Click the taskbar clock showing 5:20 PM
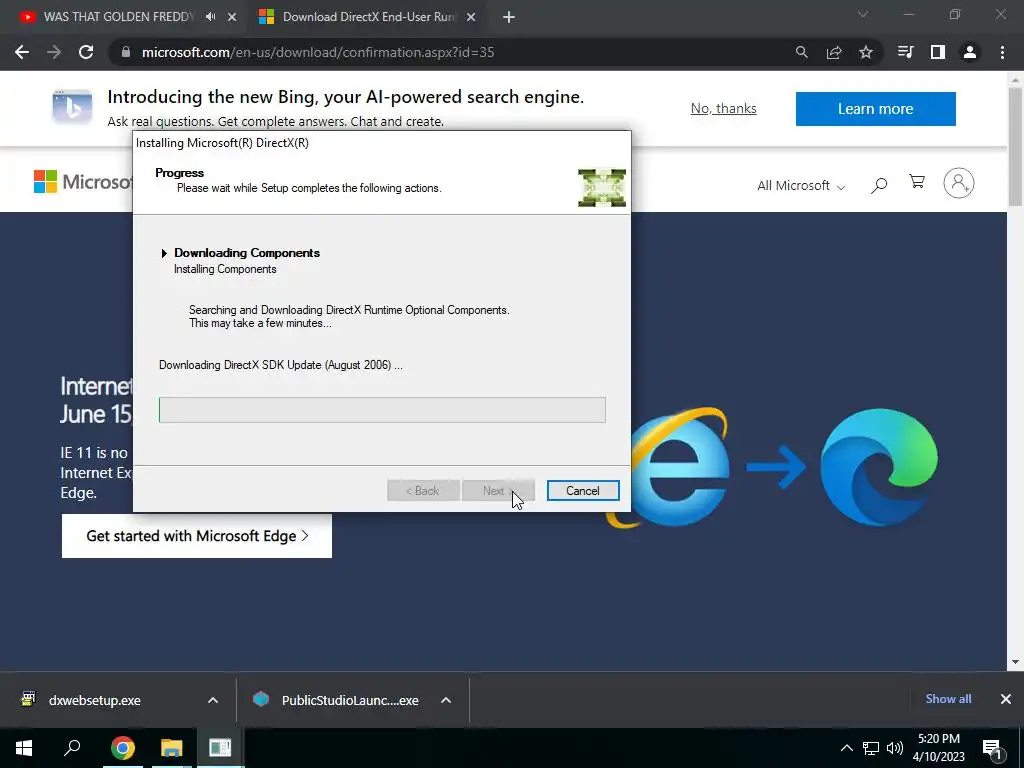Image resolution: width=1024 pixels, height=768 pixels. pos(938,748)
